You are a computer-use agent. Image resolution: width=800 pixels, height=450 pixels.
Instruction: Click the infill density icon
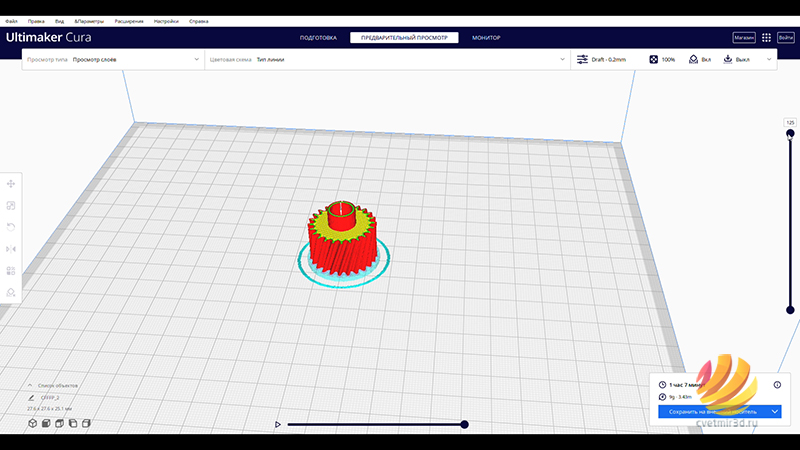654,60
